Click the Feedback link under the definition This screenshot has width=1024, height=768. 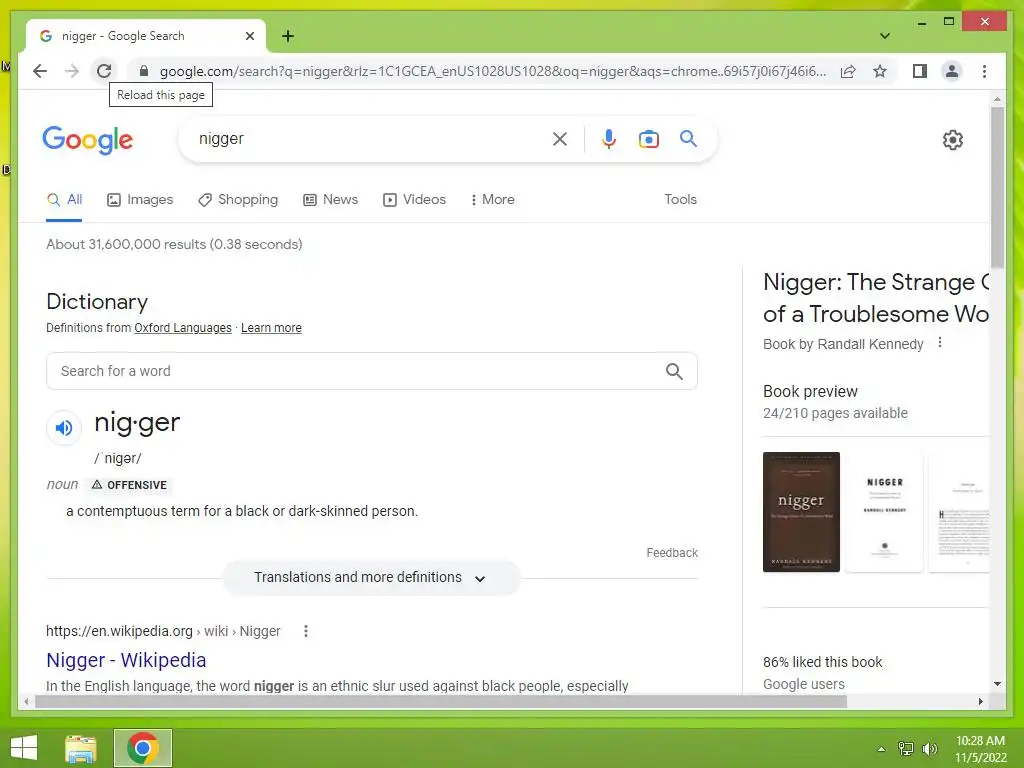672,552
